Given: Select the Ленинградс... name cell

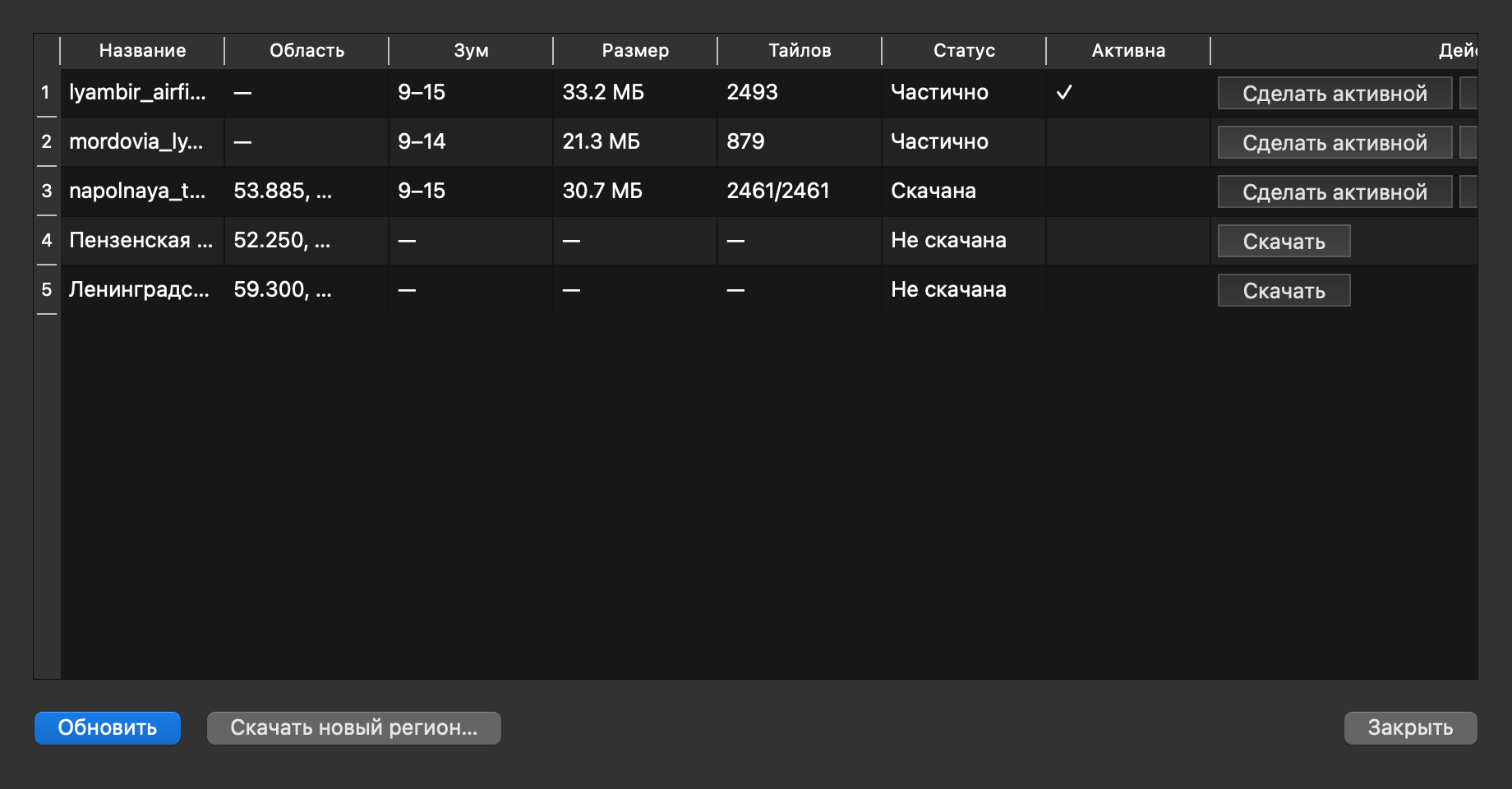Looking at the screenshot, I should tap(142, 289).
